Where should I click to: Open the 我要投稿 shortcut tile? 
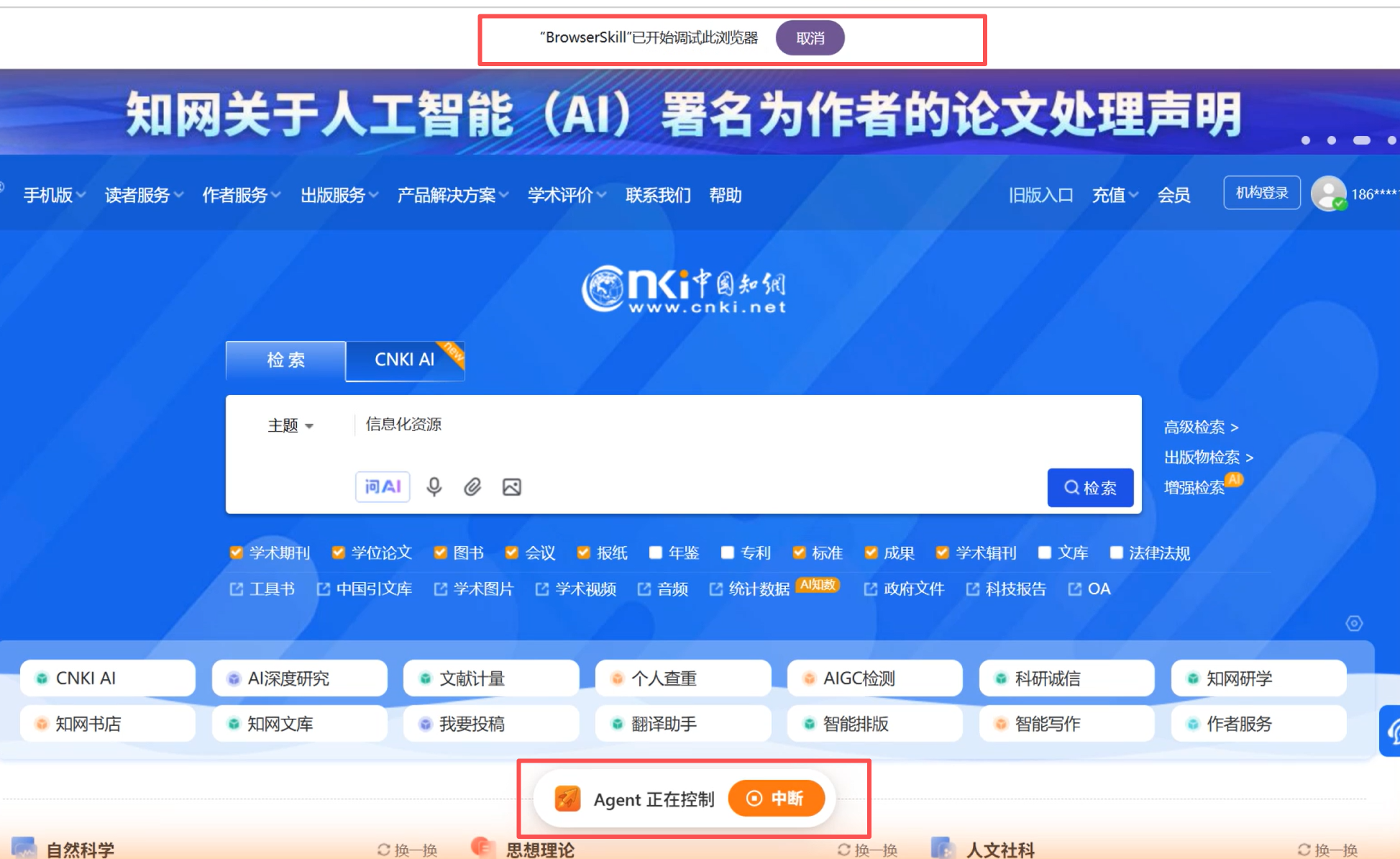[491, 724]
